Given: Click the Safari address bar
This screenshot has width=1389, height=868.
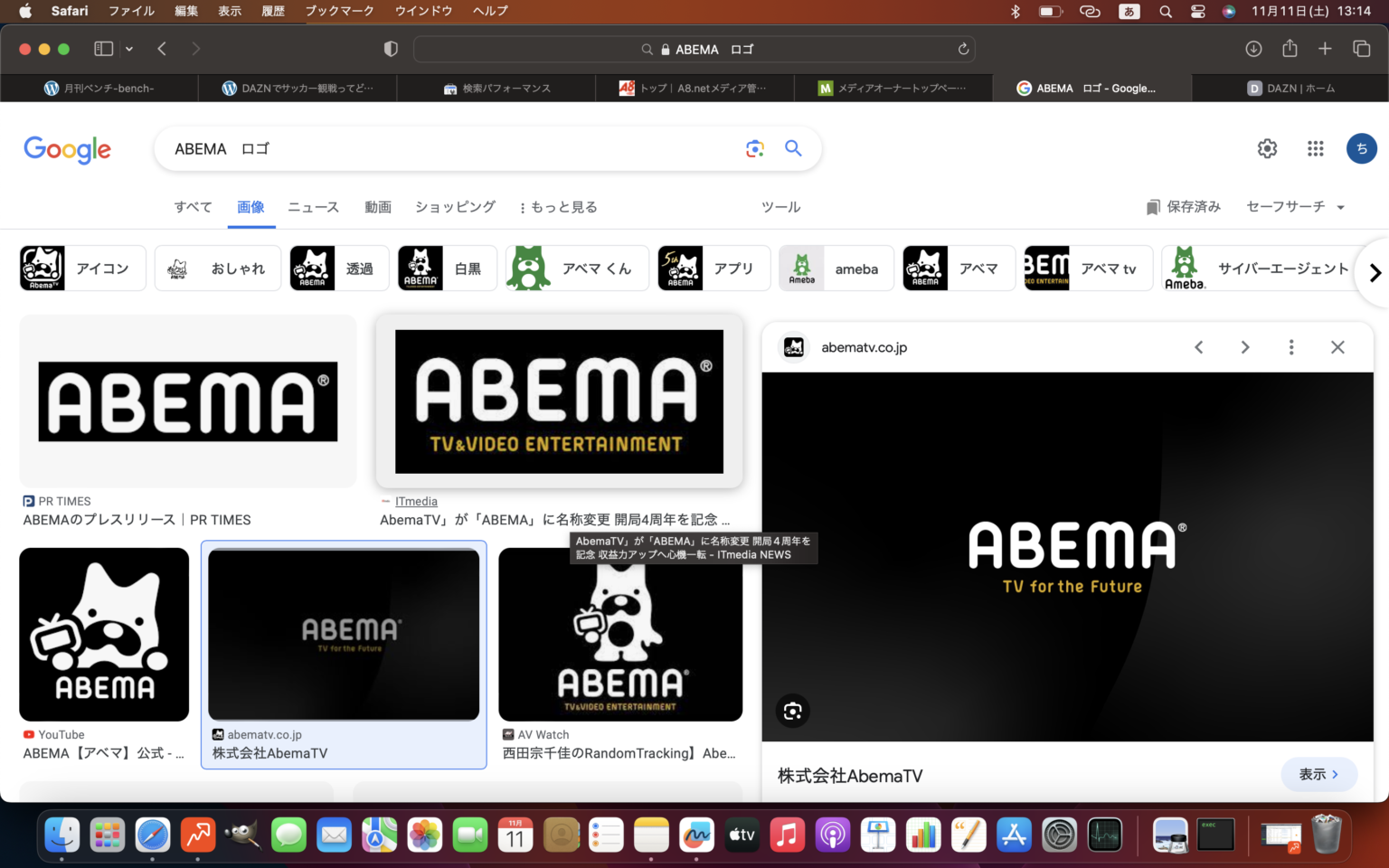Looking at the screenshot, I should 694,49.
